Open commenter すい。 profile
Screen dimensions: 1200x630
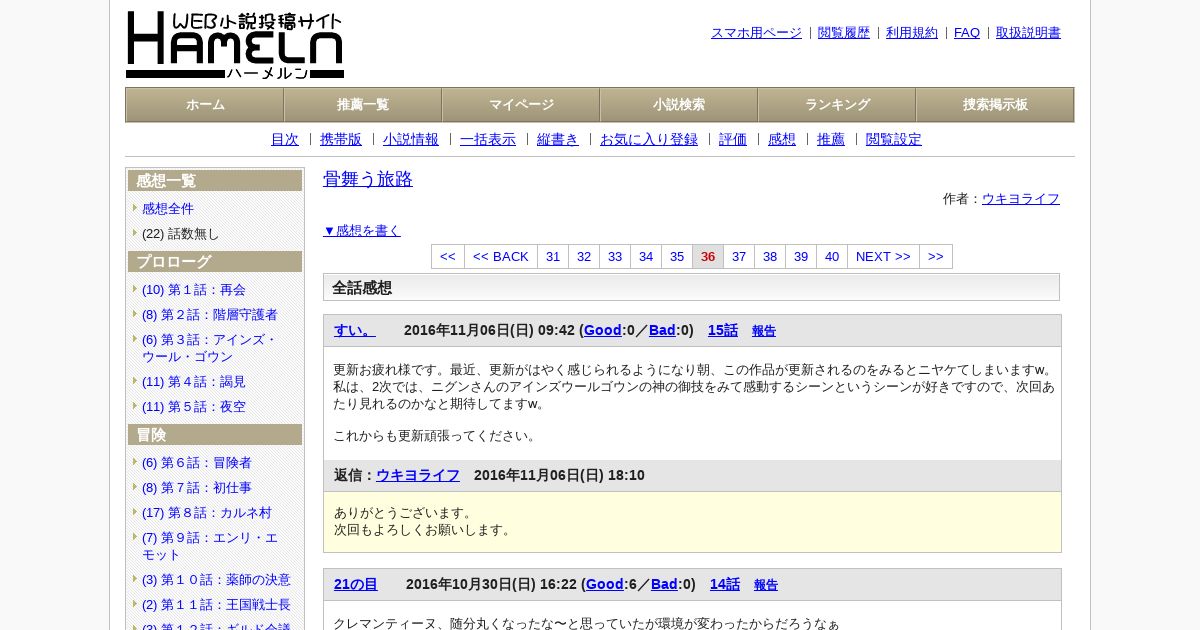pyautogui.click(x=355, y=330)
